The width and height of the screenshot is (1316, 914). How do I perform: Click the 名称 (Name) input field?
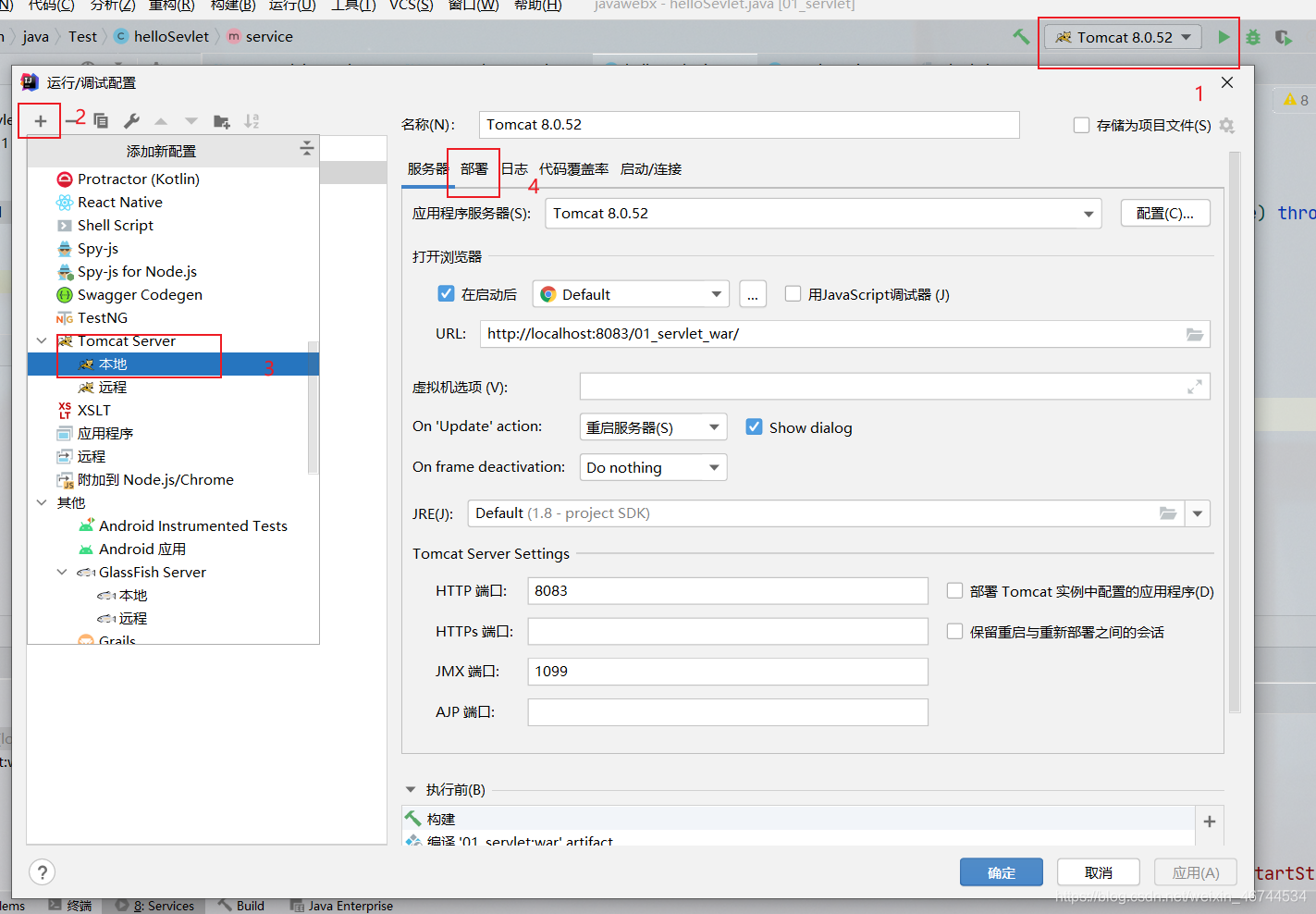(x=749, y=125)
